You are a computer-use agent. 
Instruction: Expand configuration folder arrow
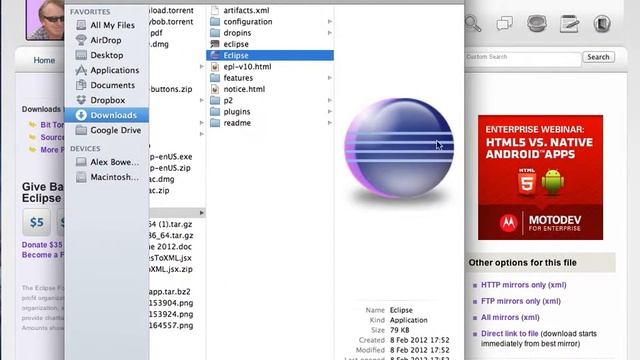(329, 22)
